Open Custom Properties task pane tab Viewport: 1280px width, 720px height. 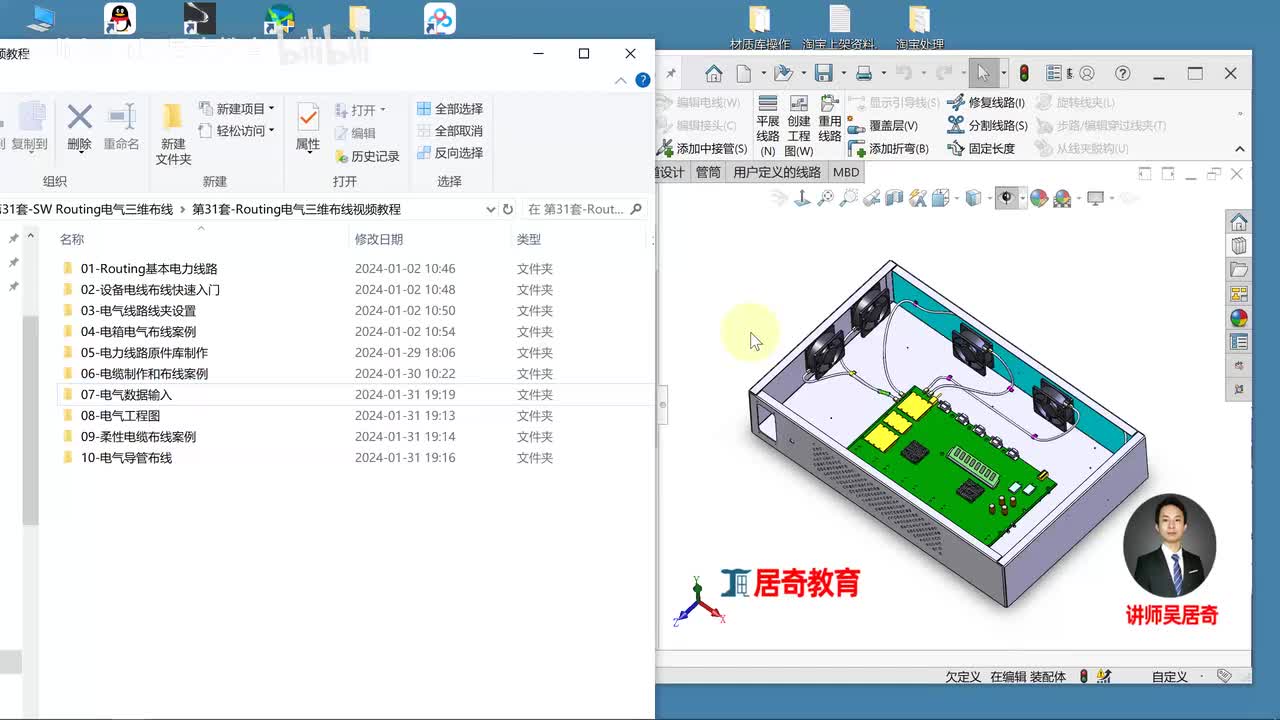pyautogui.click(x=1239, y=342)
